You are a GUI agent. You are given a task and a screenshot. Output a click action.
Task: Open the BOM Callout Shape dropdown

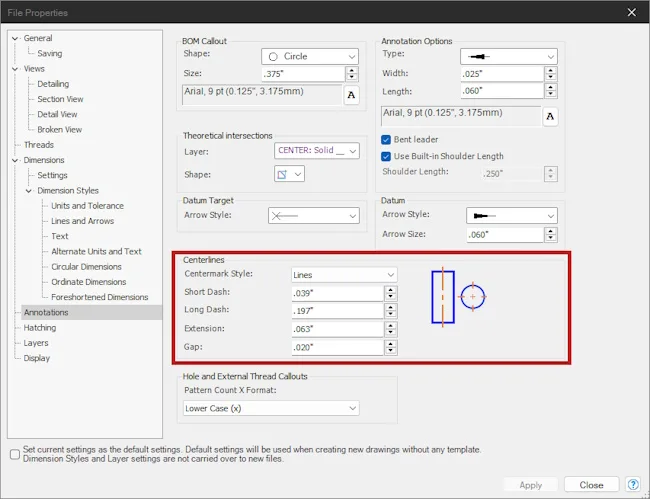(x=310, y=56)
